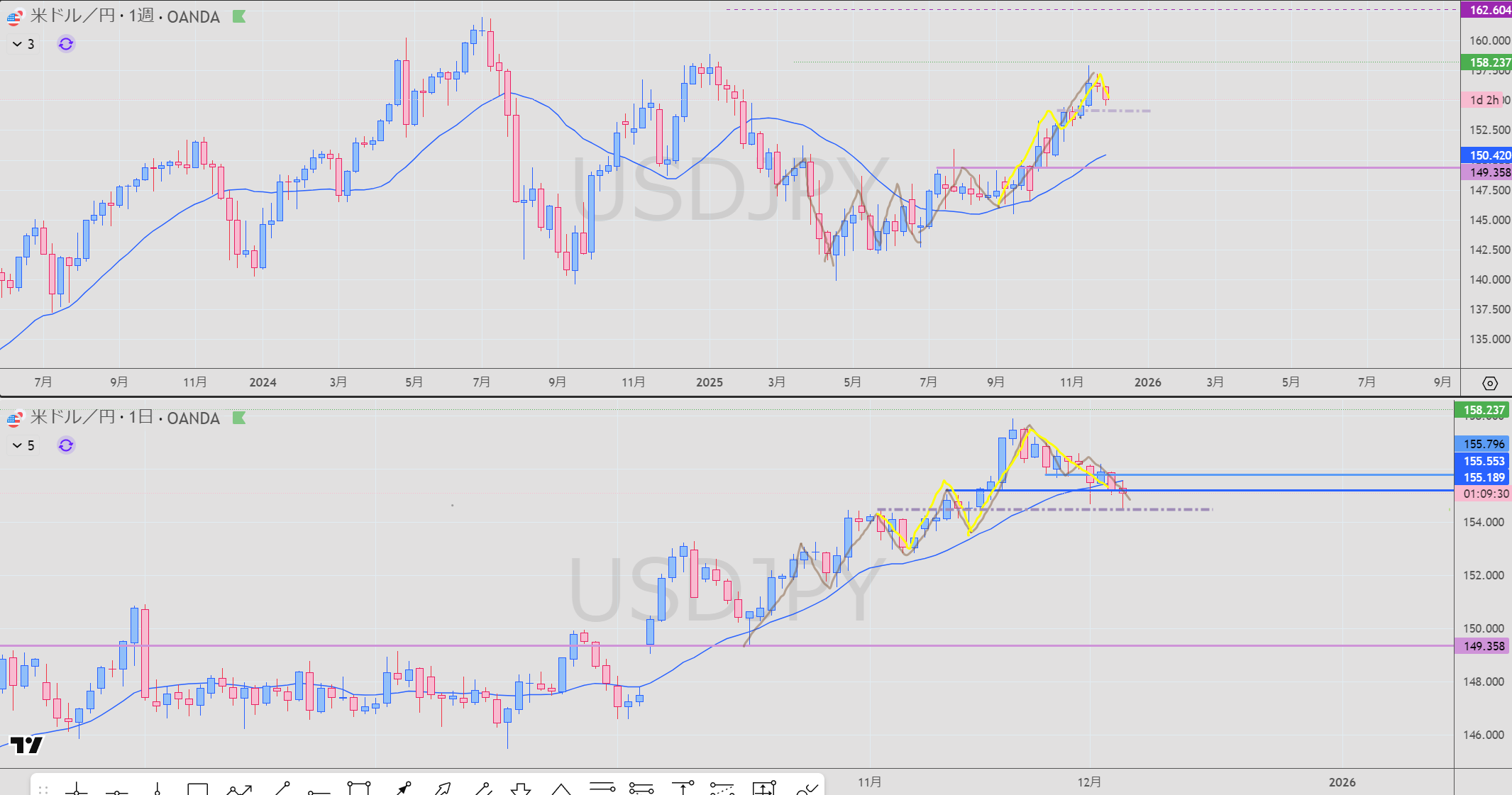Screen dimensions: 1512x795
Task: Click daily chart title 米ドル/円 1日 OANDA
Action: [125, 418]
